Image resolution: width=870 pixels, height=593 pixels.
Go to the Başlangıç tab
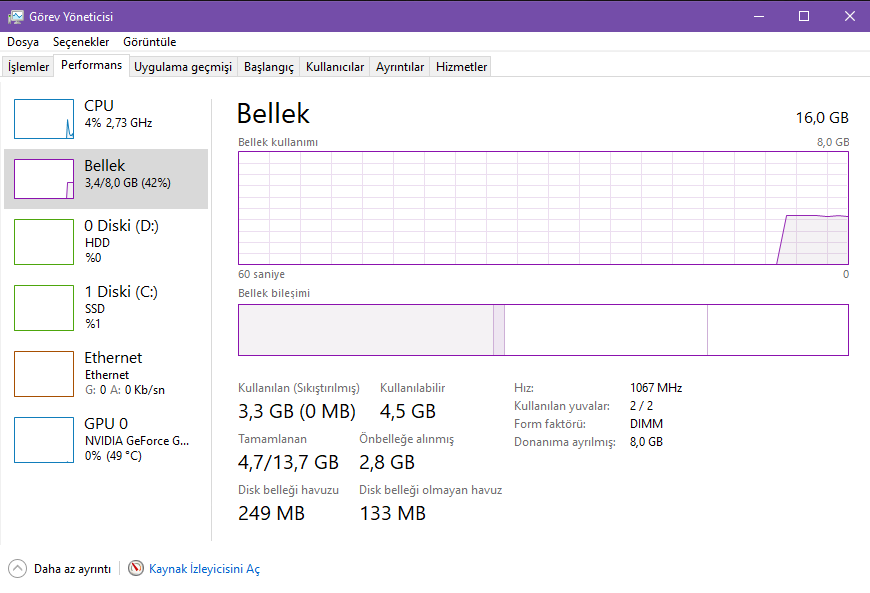(269, 67)
